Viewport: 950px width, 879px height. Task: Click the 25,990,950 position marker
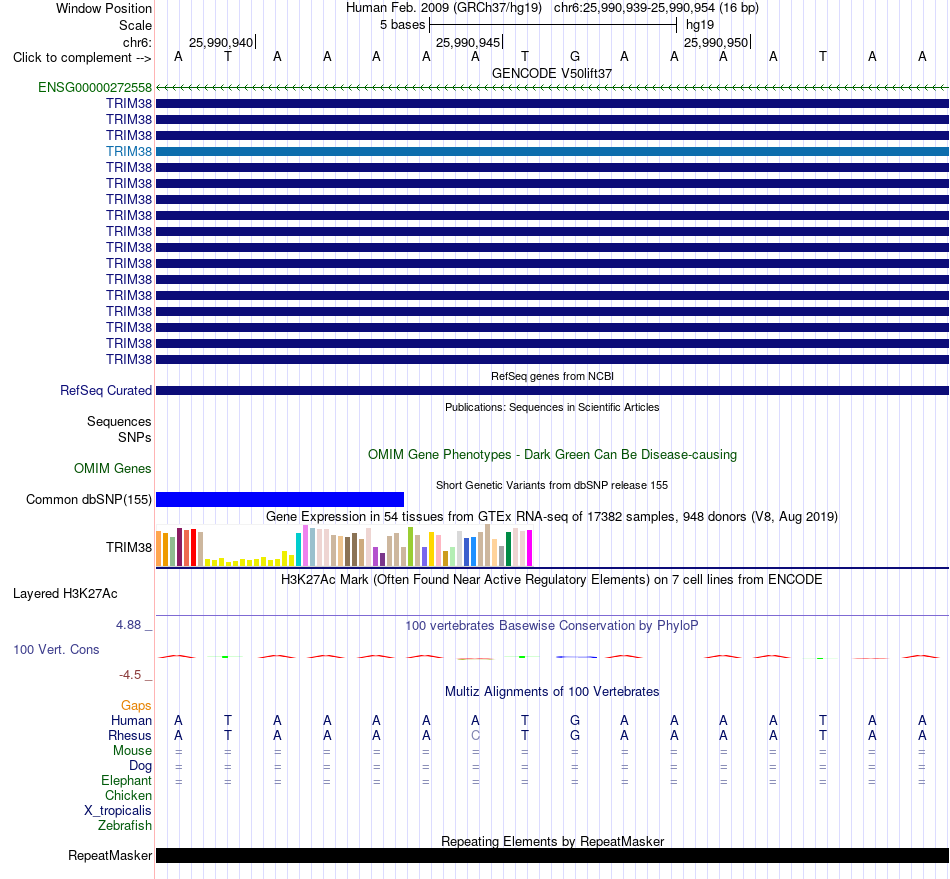tap(717, 42)
